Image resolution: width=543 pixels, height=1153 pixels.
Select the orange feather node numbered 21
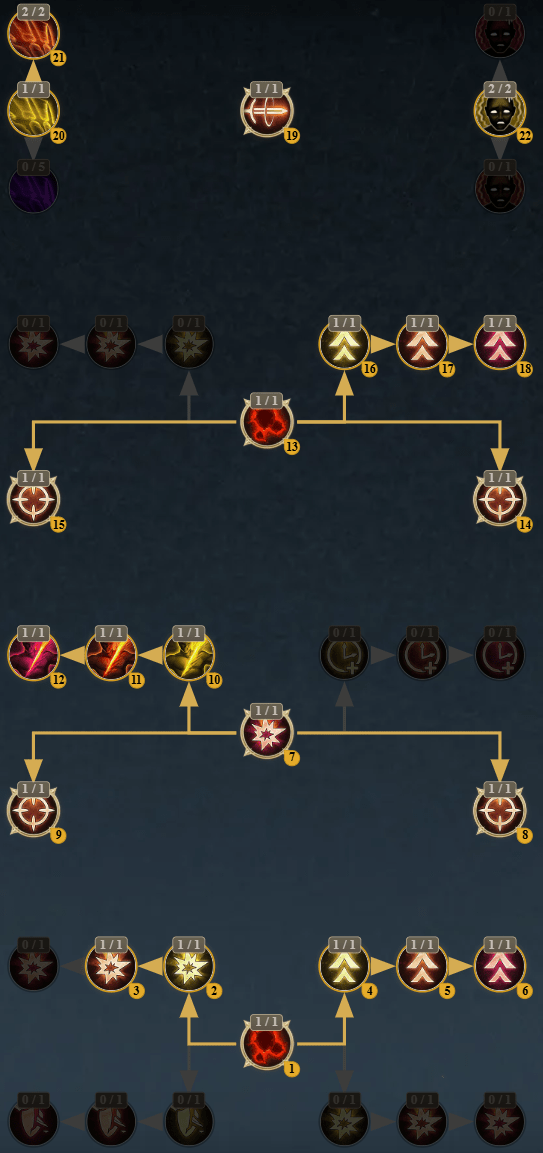tap(34, 33)
